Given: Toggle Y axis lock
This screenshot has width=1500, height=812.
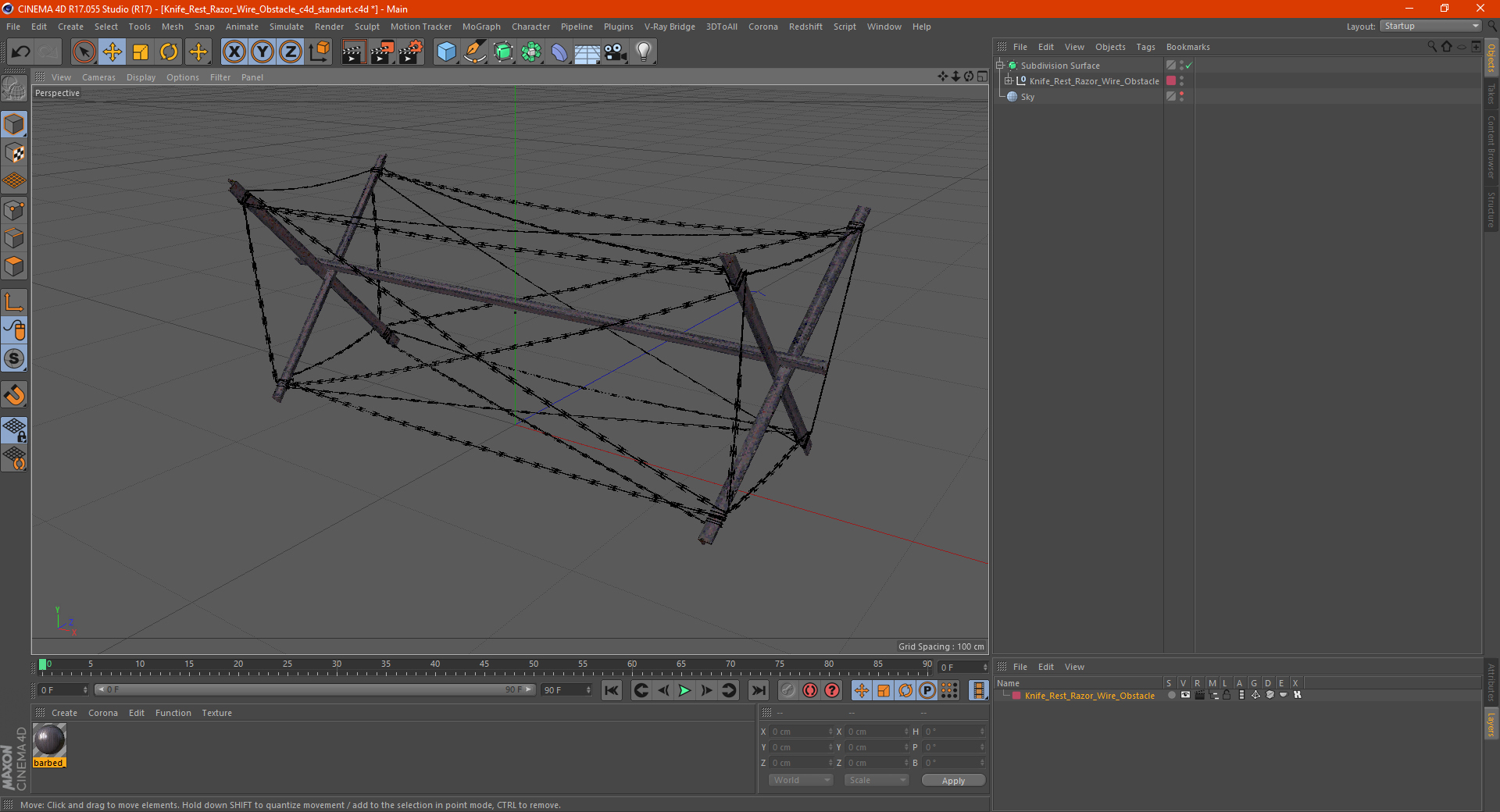Looking at the screenshot, I should click(x=262, y=52).
